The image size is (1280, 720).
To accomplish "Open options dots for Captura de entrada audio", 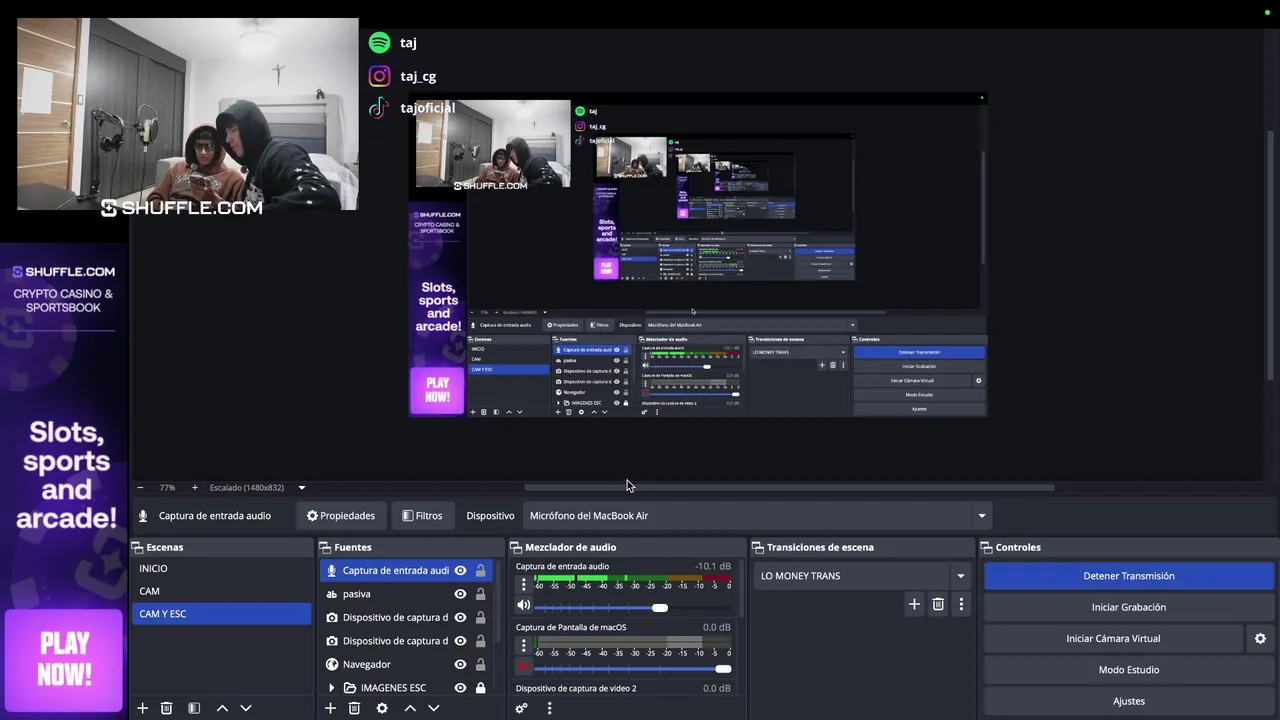I will click(x=523, y=584).
